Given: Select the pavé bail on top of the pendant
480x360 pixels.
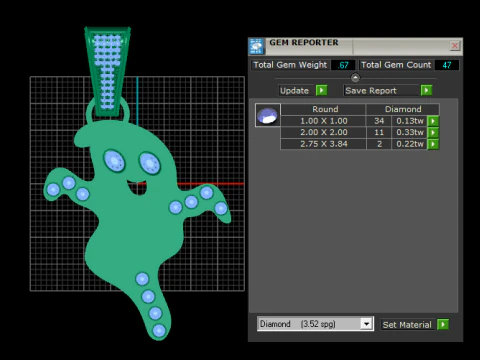Looking at the screenshot, I should (107, 72).
